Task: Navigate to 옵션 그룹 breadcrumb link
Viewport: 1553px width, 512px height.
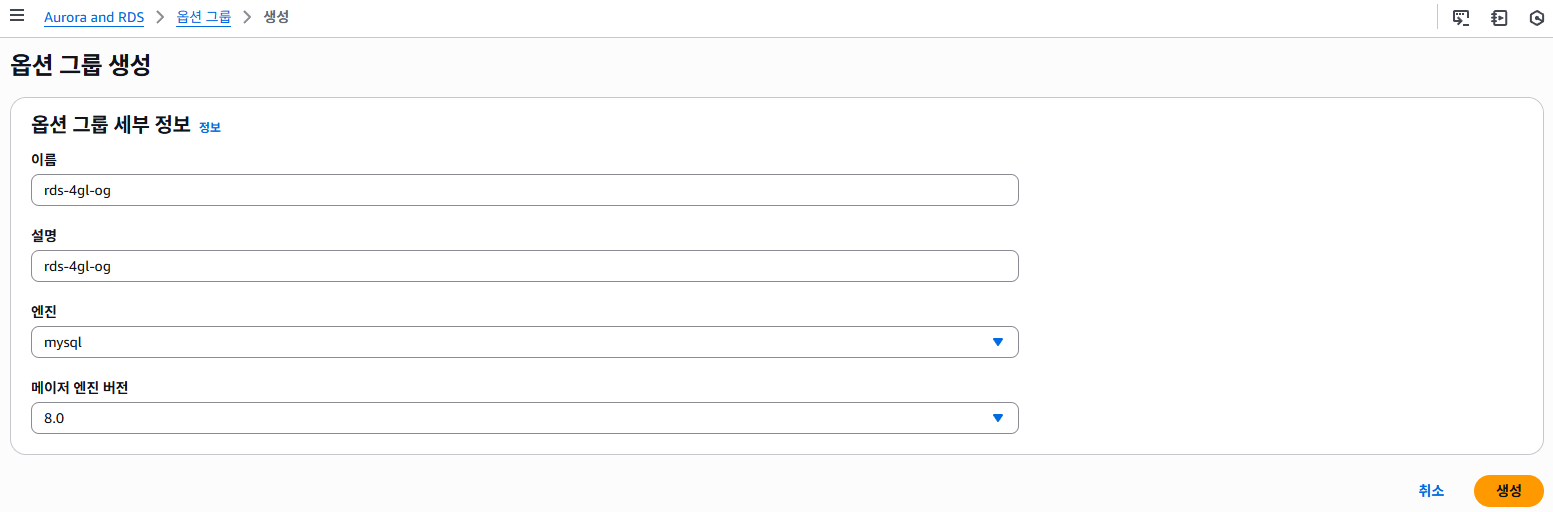Action: pyautogui.click(x=203, y=18)
